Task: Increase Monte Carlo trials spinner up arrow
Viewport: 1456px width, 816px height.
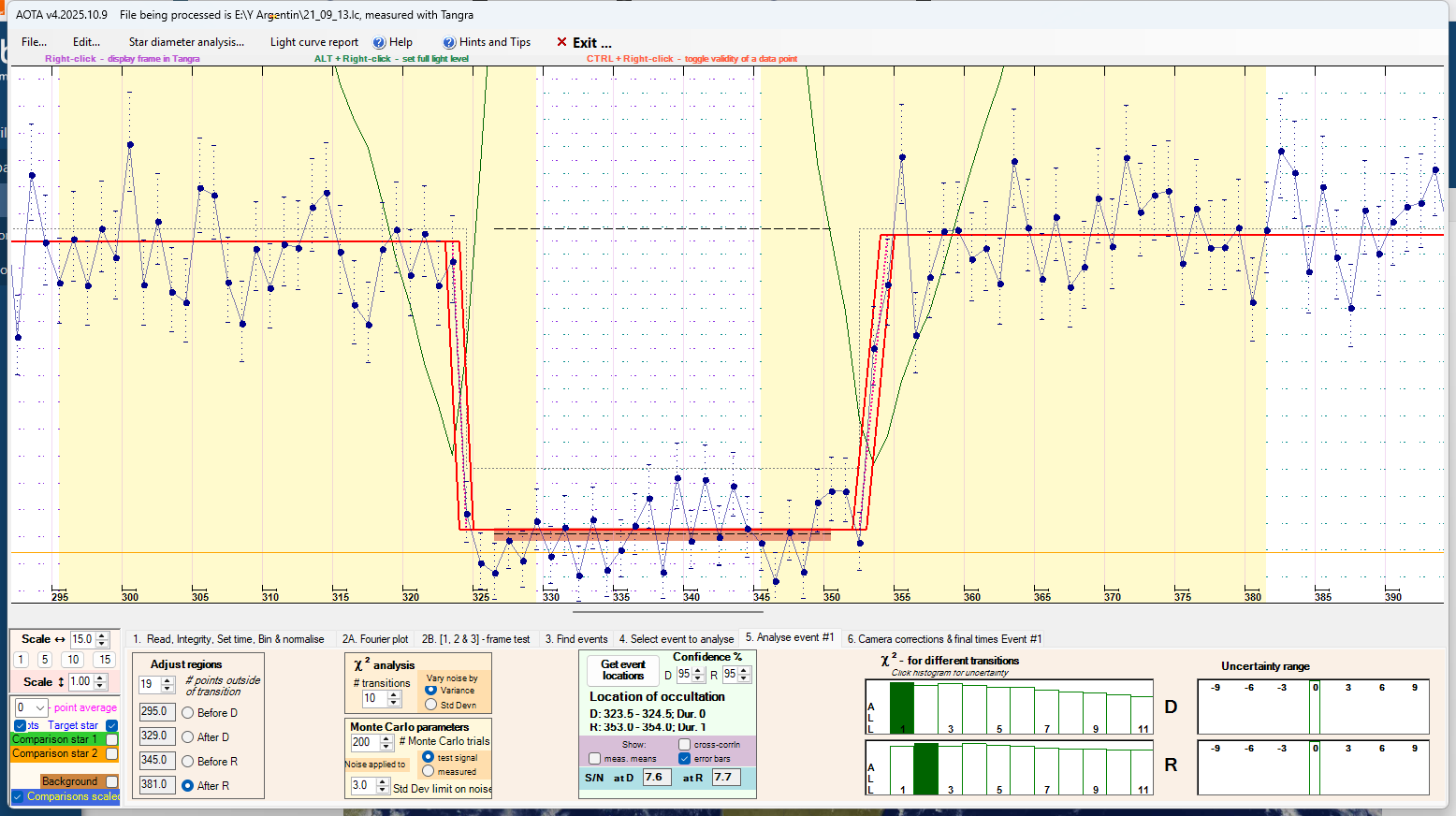Action: pyautogui.click(x=386, y=738)
